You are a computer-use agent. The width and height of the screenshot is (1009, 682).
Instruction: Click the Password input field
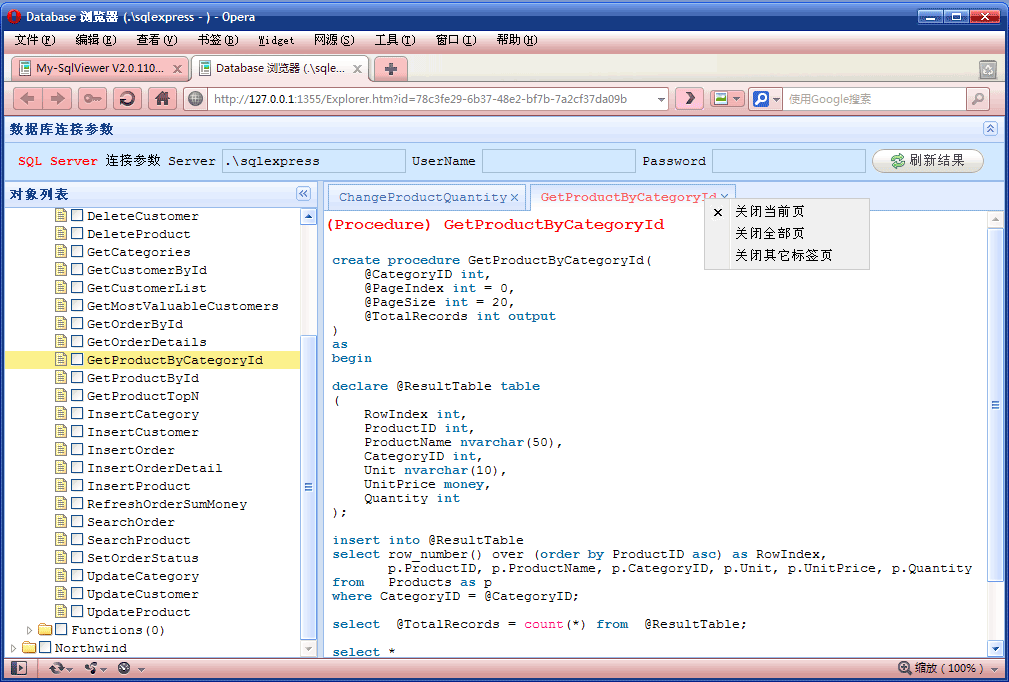tap(788, 161)
